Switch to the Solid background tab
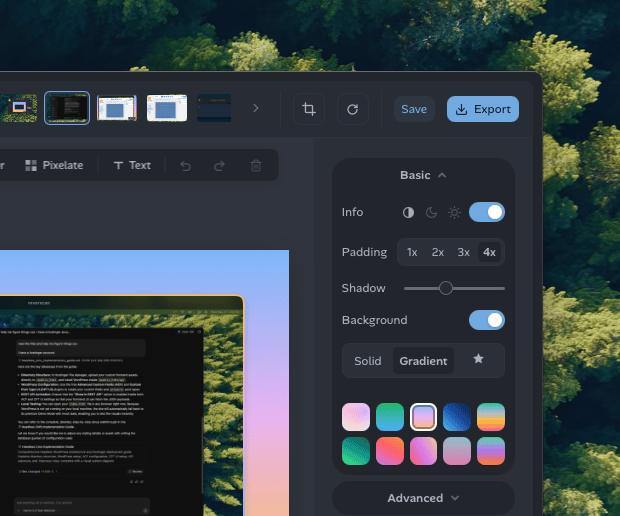Image resolution: width=620 pixels, height=516 pixels. point(368,361)
